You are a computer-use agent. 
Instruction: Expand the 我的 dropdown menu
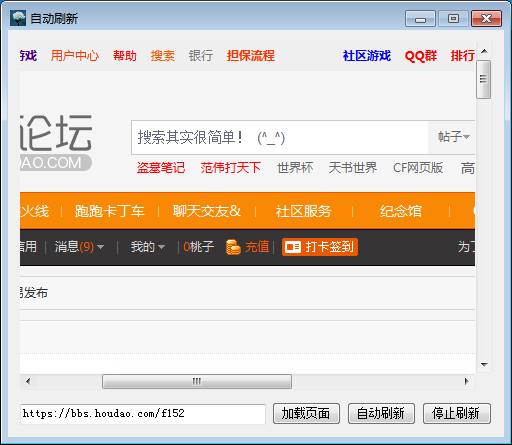point(148,247)
